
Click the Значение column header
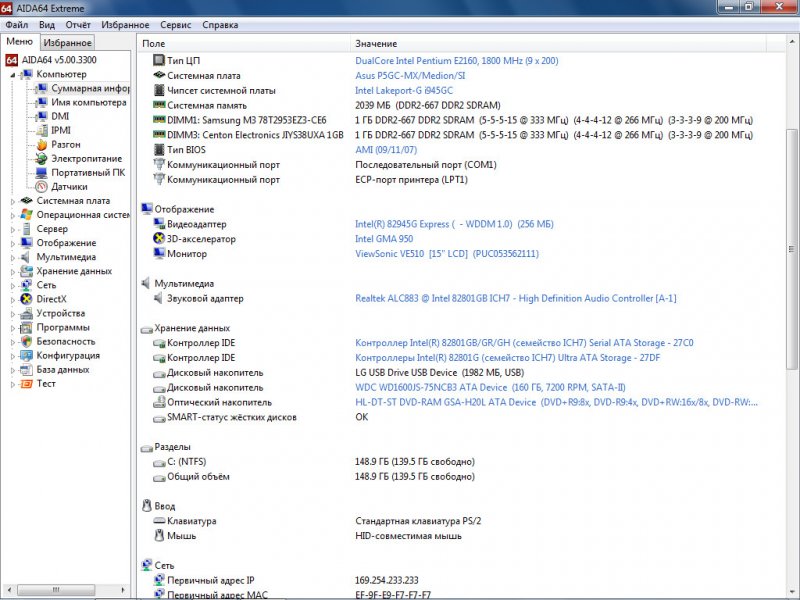click(376, 44)
